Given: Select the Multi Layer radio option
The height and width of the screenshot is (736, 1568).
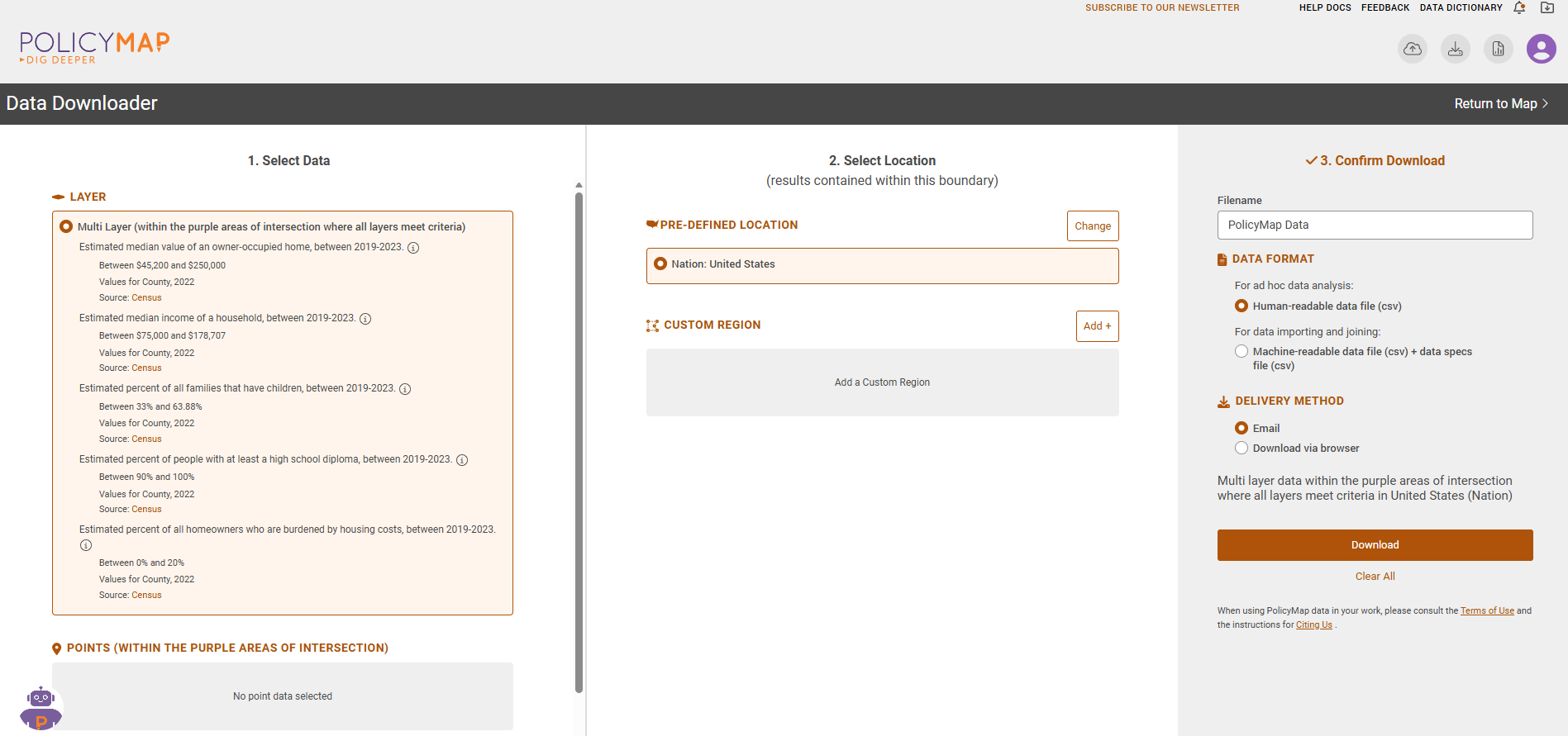Looking at the screenshot, I should (66, 226).
